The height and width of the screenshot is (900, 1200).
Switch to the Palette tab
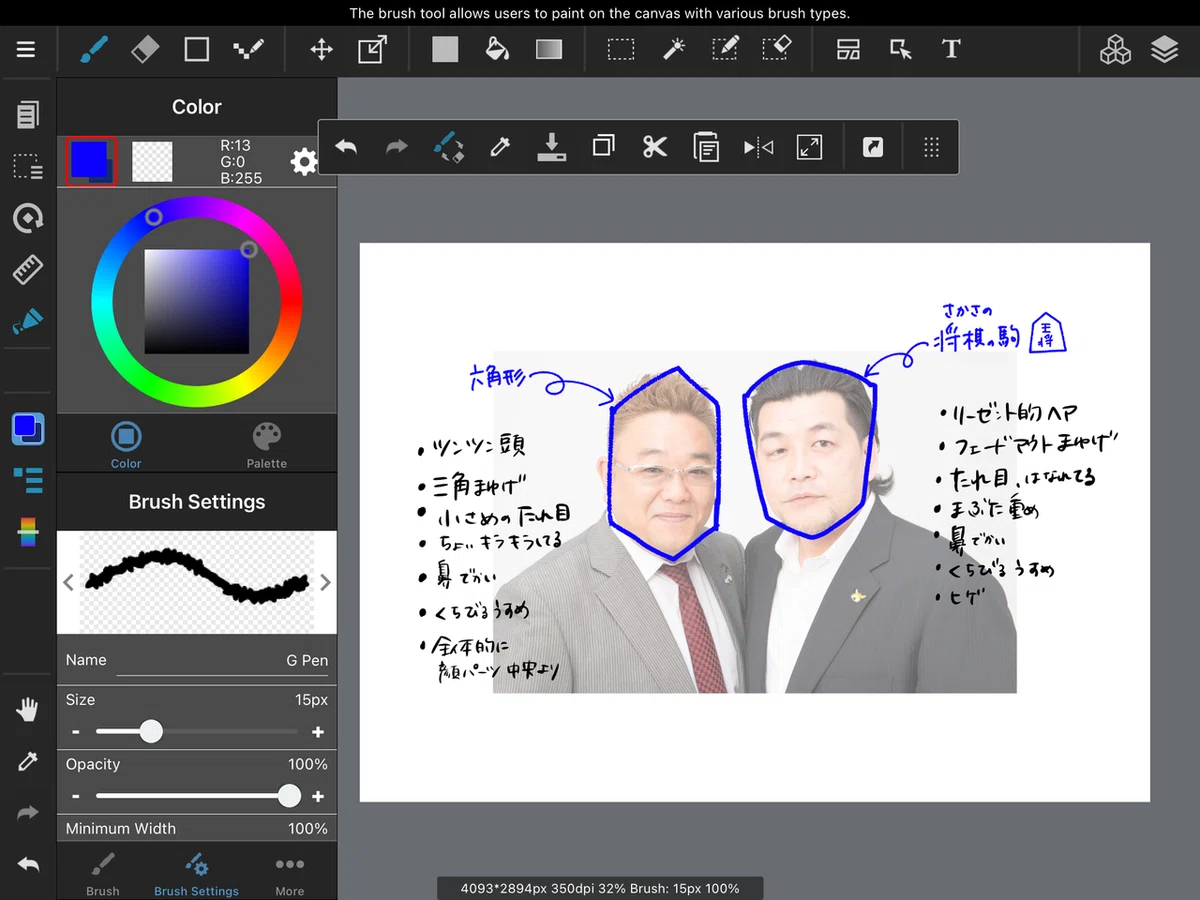(267, 445)
